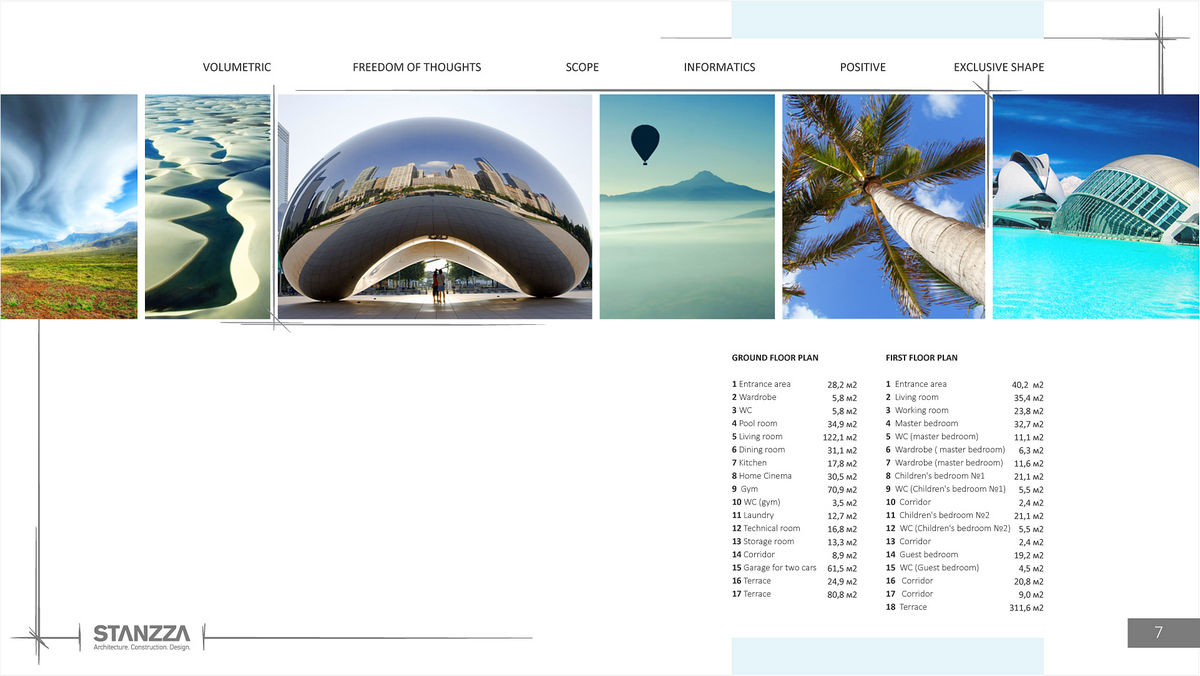The image size is (1200, 676).
Task: Click the VOLUMETRIC heading
Action: (x=237, y=67)
